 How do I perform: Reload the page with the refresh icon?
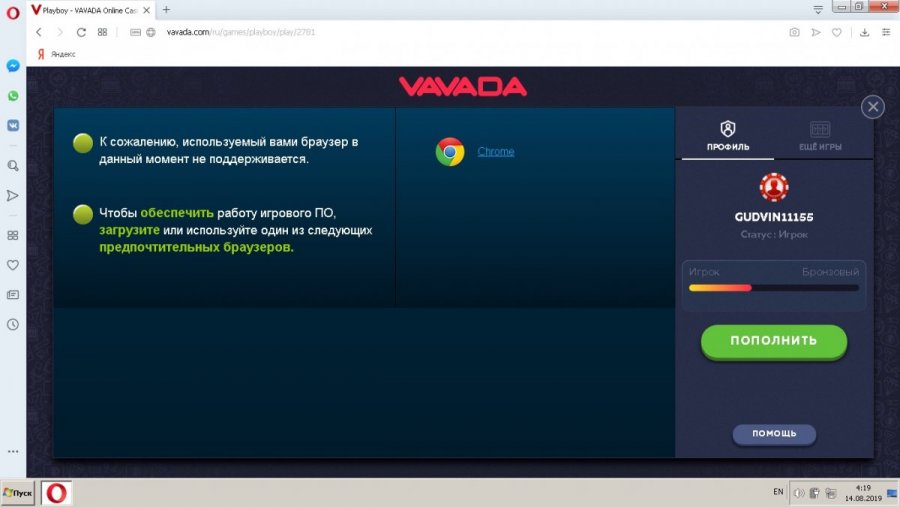tap(81, 32)
